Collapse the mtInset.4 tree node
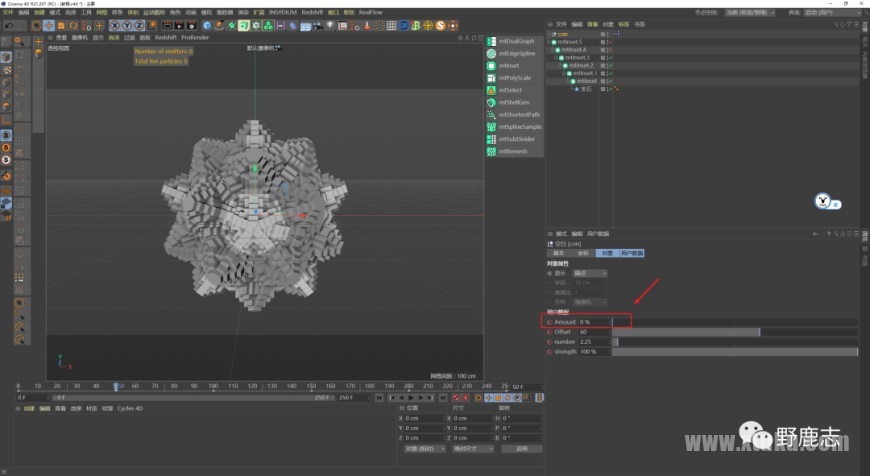 pyautogui.click(x=553, y=49)
